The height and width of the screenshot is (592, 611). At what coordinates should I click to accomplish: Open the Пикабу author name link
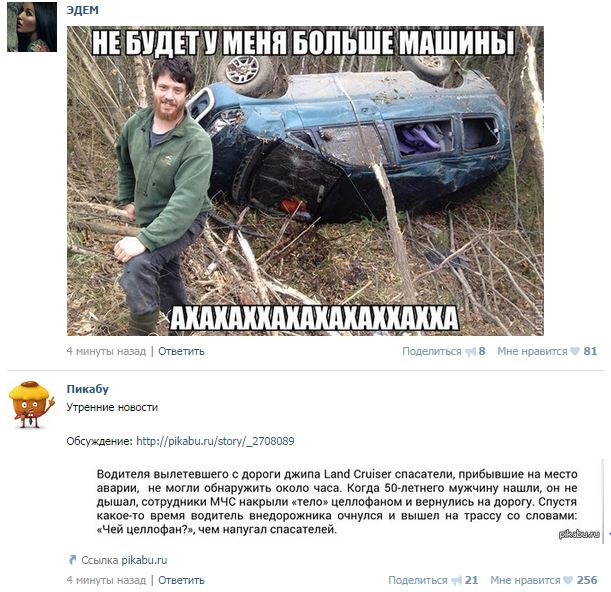pyautogui.click(x=88, y=389)
